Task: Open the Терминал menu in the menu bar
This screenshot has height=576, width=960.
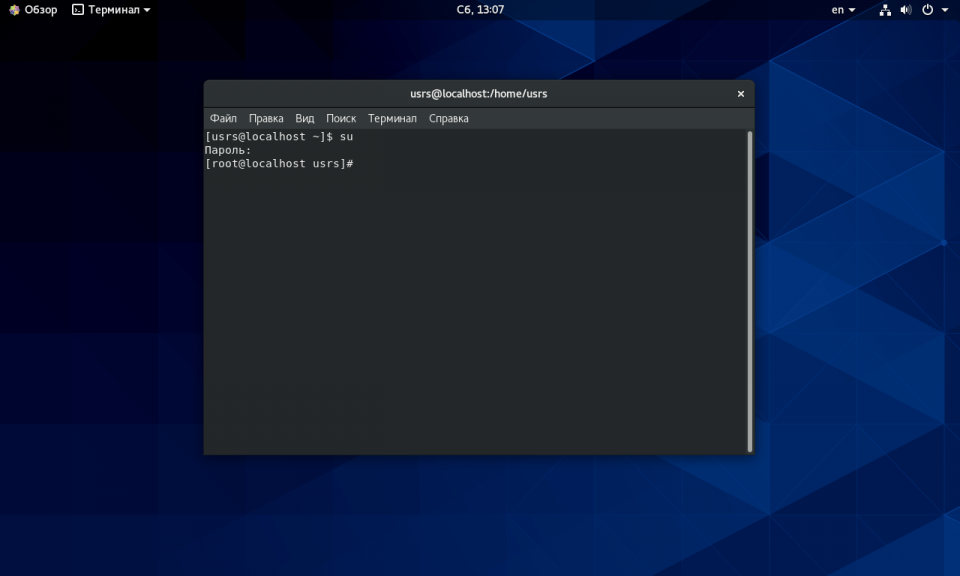Action: coord(392,118)
